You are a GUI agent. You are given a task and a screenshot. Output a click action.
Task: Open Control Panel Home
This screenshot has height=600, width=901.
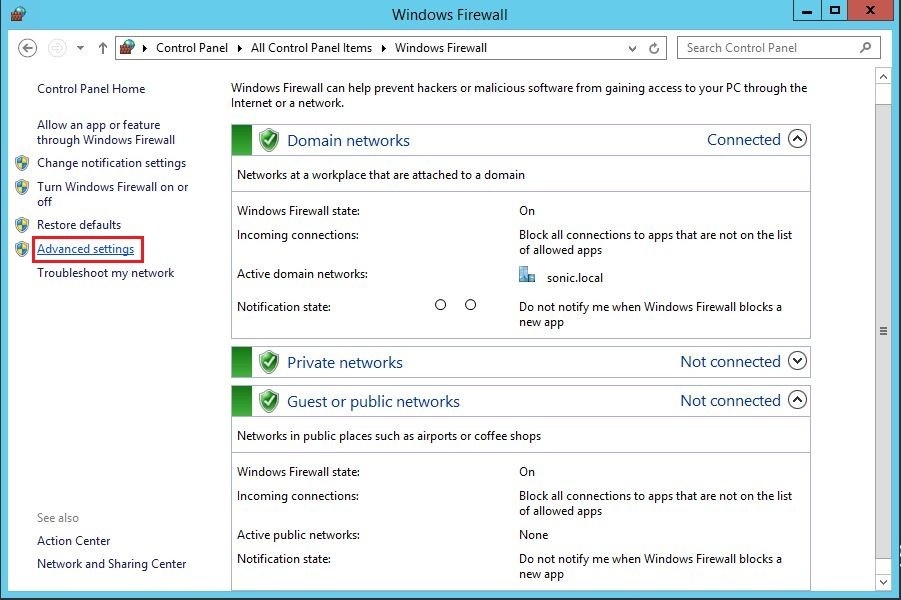pos(91,89)
